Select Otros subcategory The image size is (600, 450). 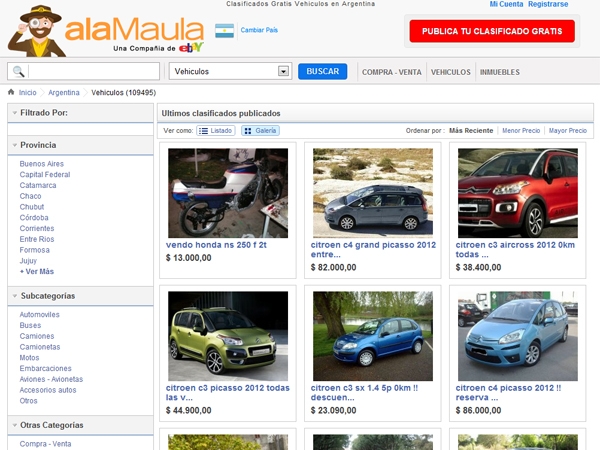28,401
